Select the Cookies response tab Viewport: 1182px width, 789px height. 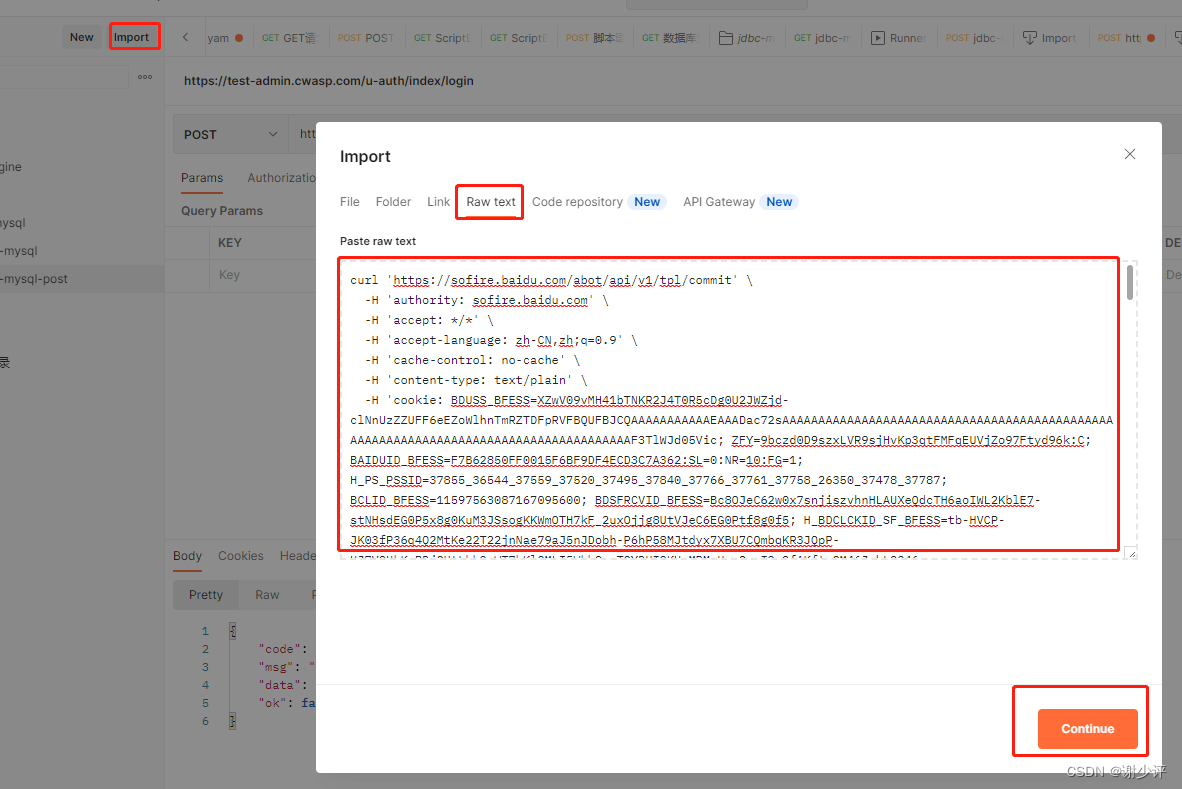pyautogui.click(x=240, y=556)
